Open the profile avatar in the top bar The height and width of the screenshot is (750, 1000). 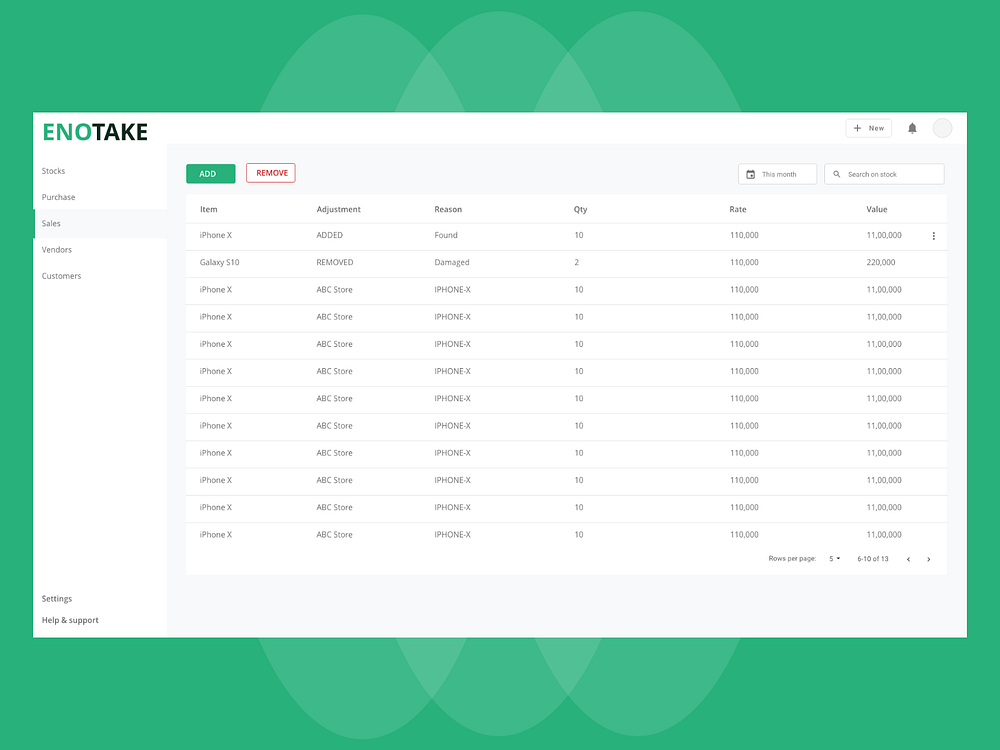[x=942, y=128]
